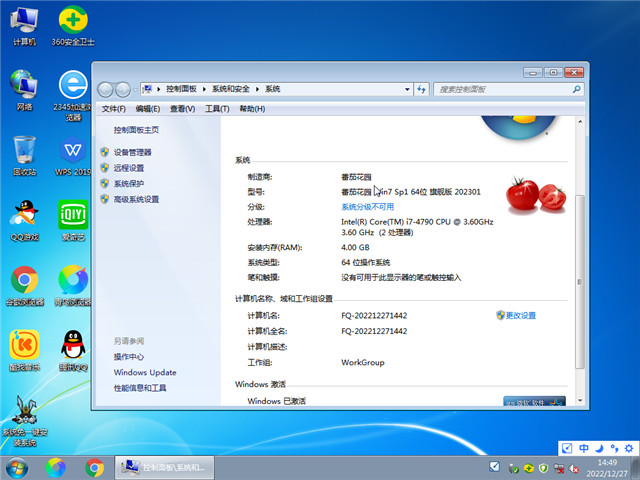Open the 帮助(H) menu
640x480 pixels.
pyautogui.click(x=252, y=109)
